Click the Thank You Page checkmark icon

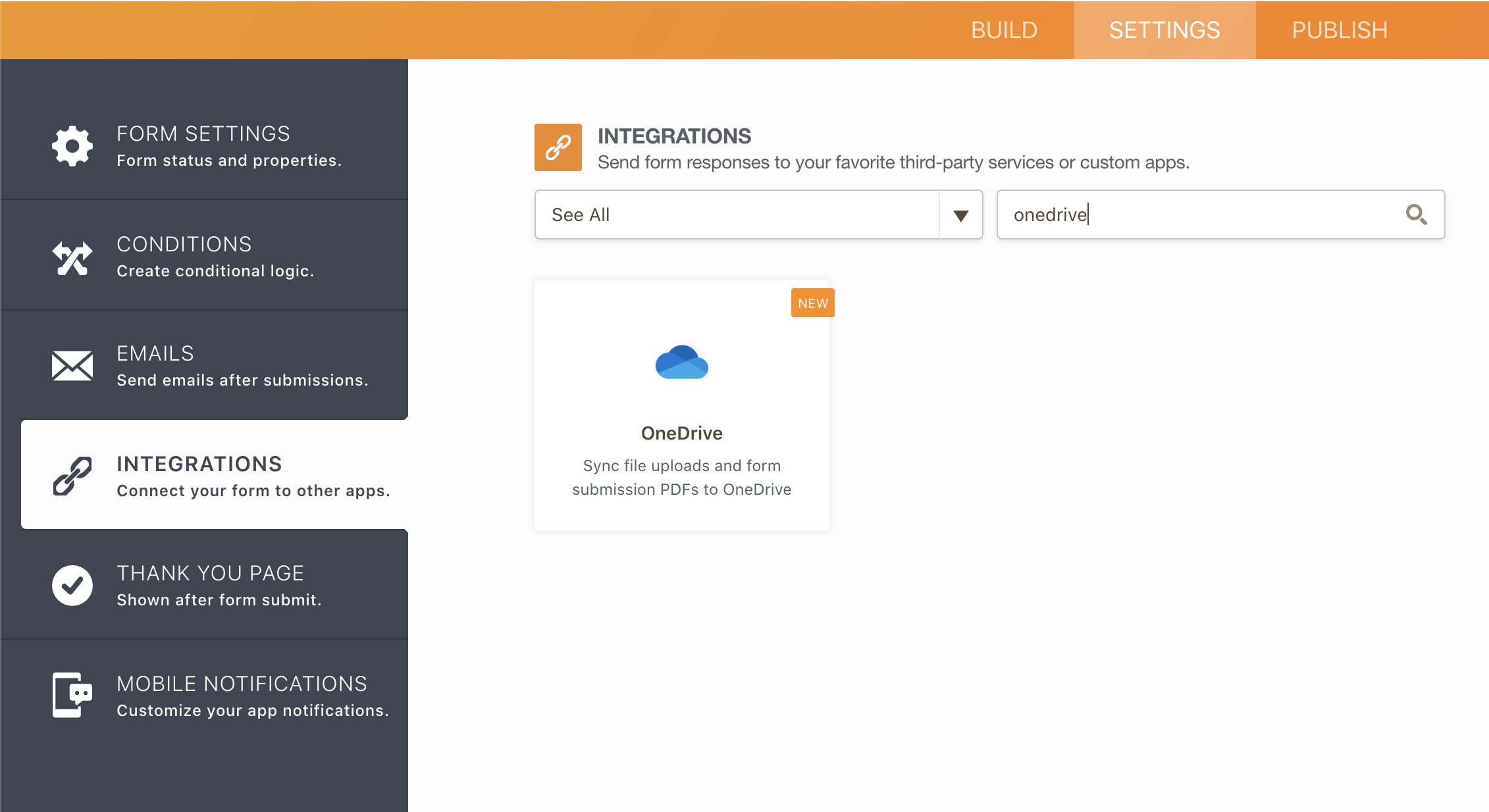point(72,585)
